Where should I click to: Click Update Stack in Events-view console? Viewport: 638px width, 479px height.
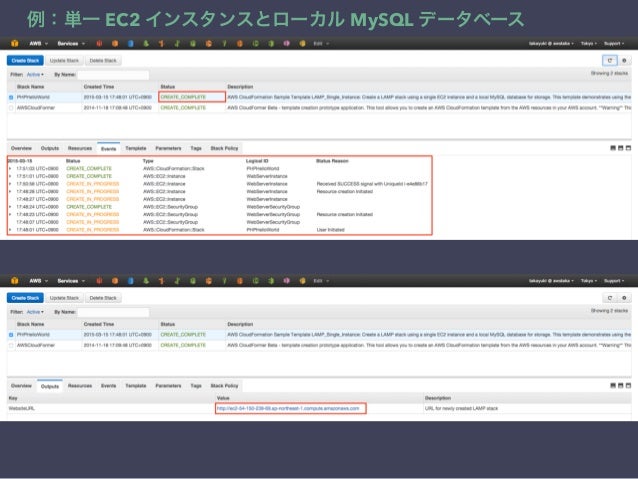[64, 61]
